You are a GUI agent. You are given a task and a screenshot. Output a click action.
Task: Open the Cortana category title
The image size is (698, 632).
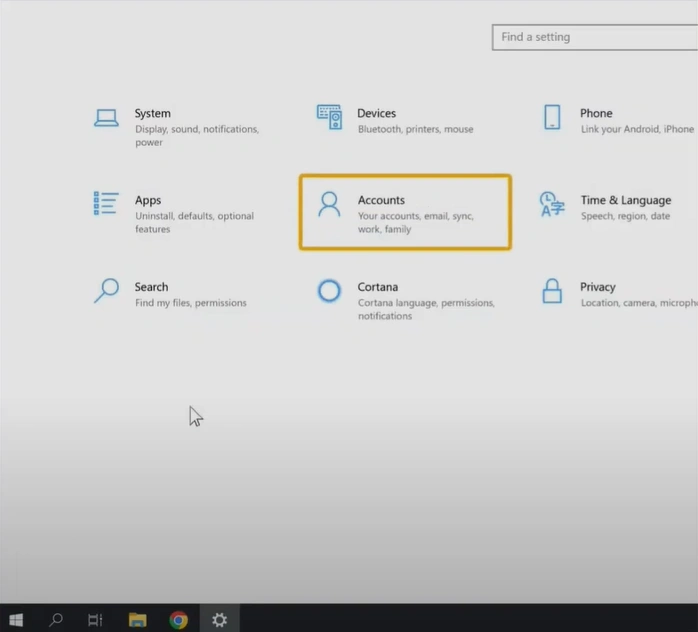[378, 287]
